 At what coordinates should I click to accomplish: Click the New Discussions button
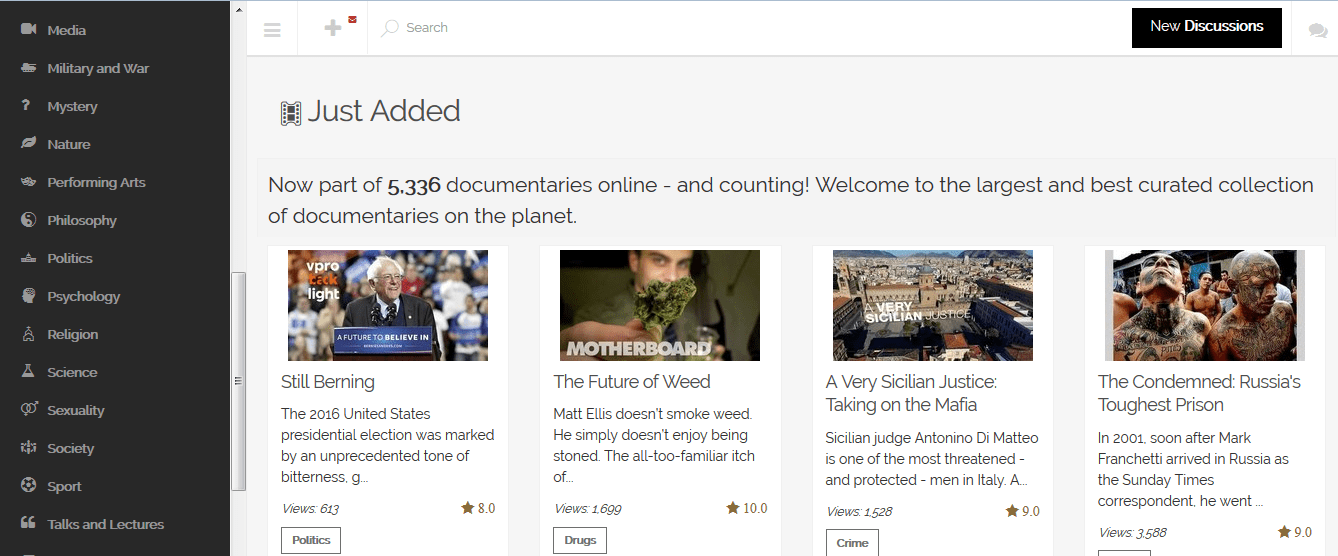click(1207, 27)
